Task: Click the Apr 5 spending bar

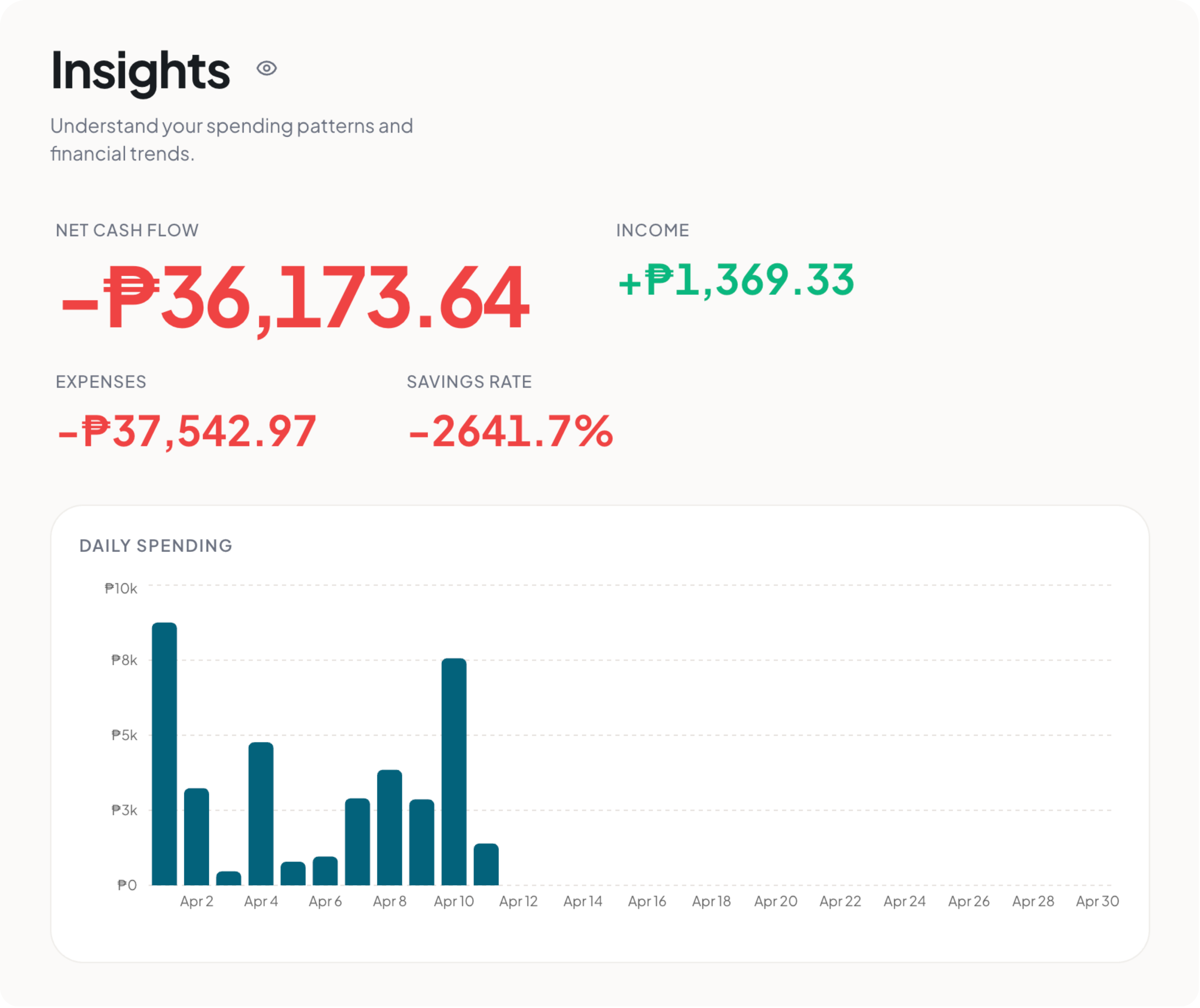Action: 293,874
